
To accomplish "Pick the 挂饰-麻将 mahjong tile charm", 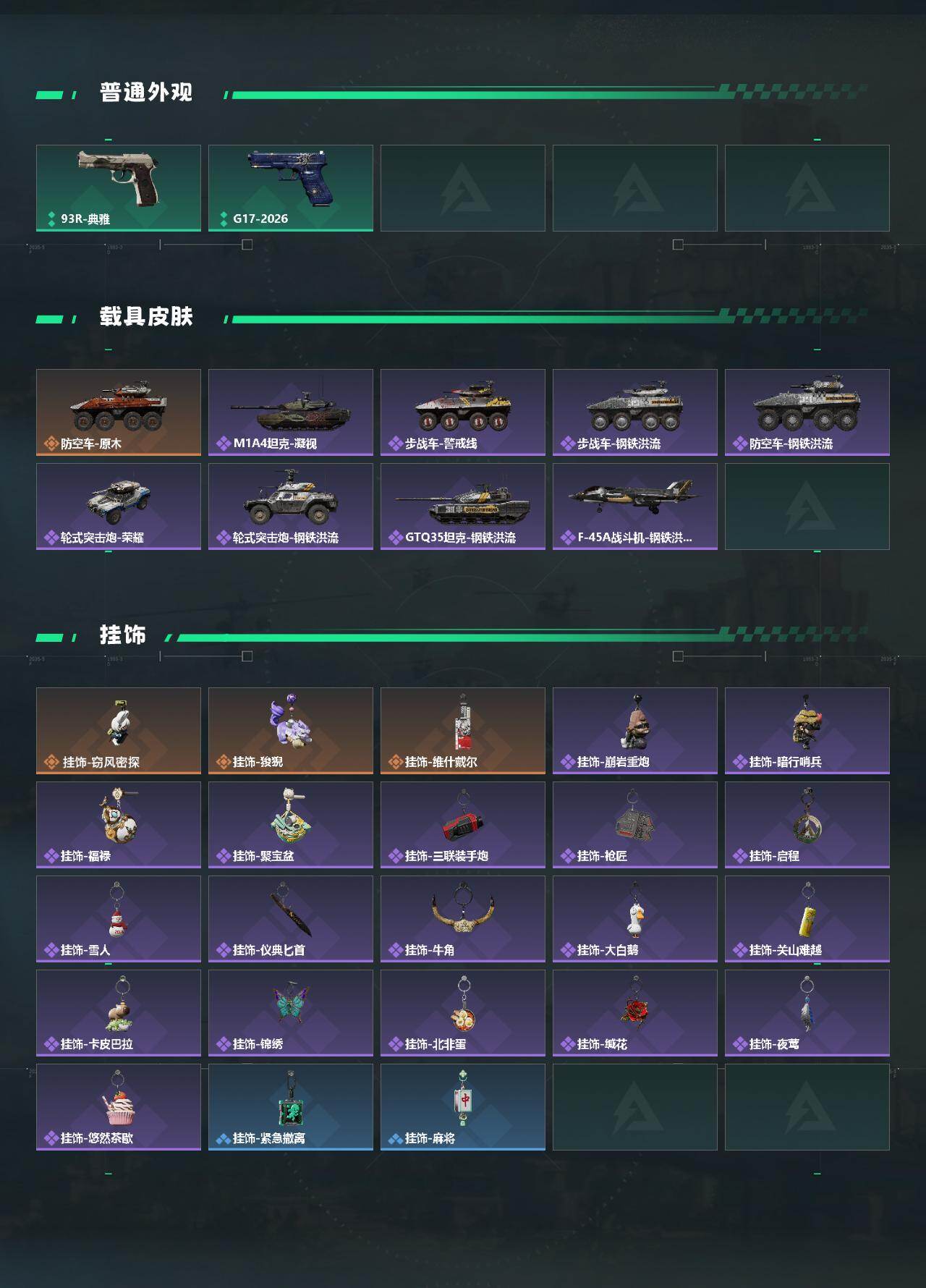I will pos(463,1107).
